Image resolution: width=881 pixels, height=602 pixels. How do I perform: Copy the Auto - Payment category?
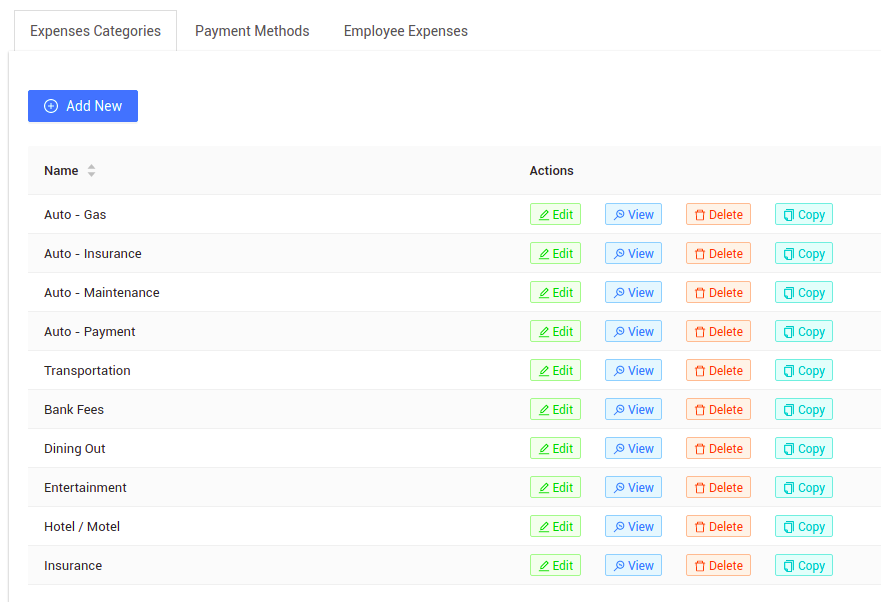[804, 332]
